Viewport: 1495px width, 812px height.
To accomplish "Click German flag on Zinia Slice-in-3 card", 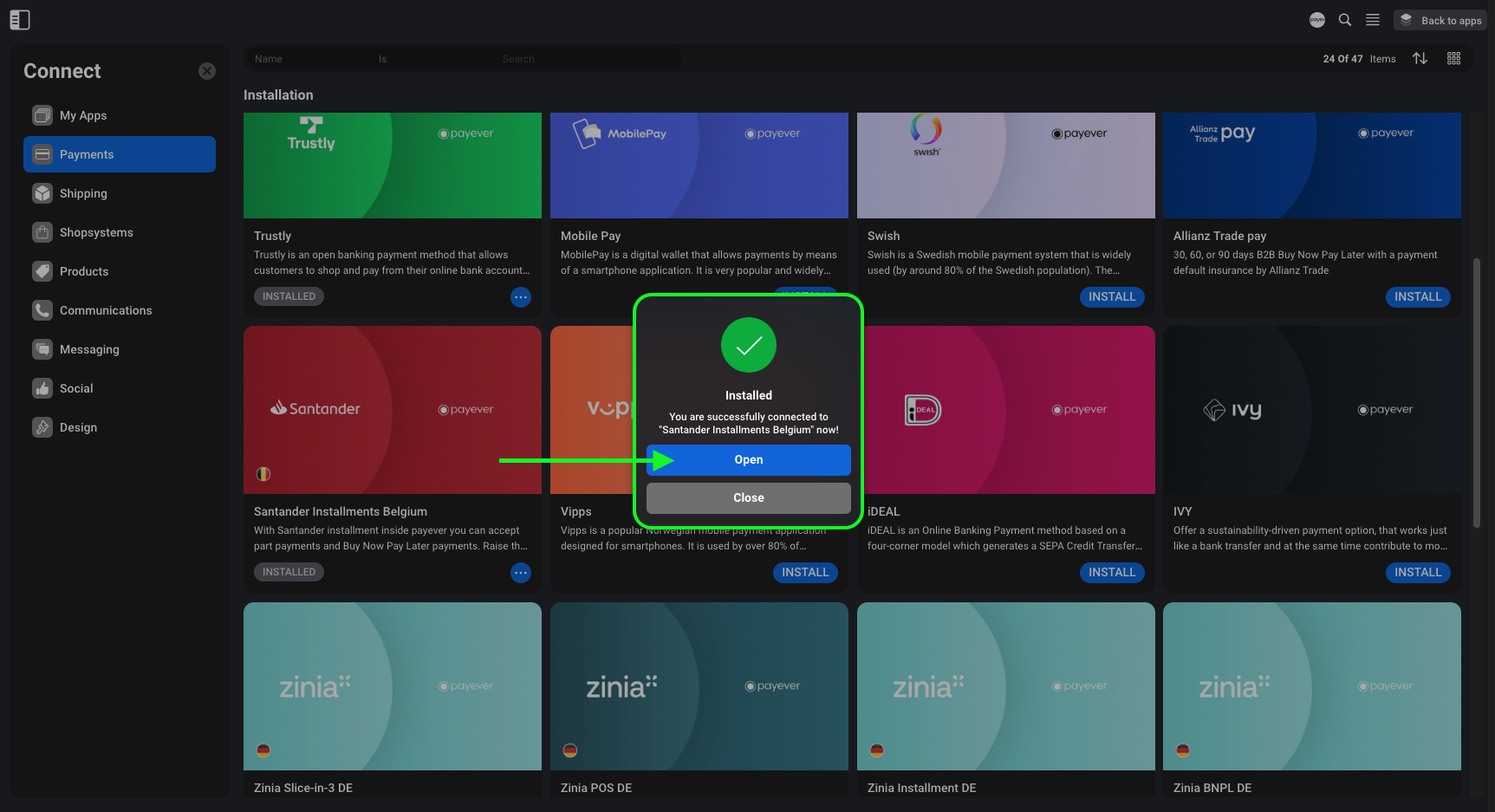I will tap(263, 750).
